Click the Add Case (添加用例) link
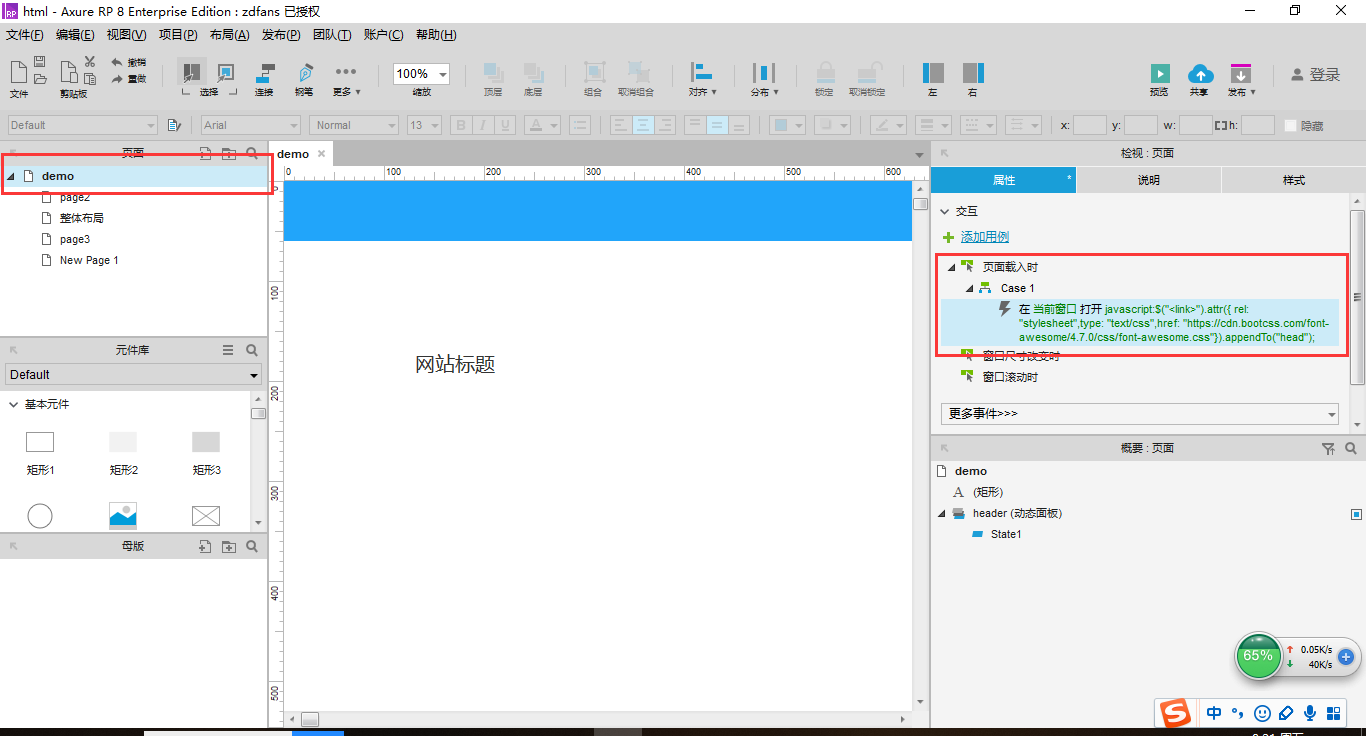This screenshot has width=1366, height=736. (x=984, y=237)
